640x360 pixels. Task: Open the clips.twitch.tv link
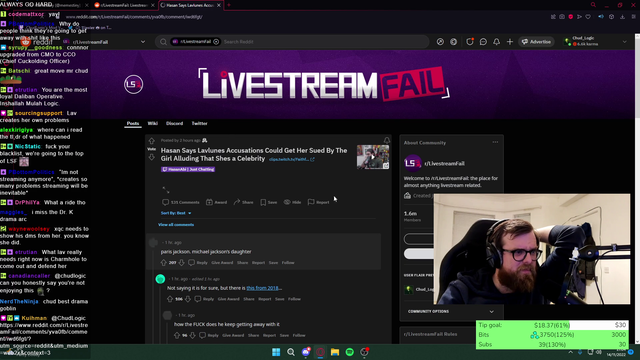click(x=291, y=159)
